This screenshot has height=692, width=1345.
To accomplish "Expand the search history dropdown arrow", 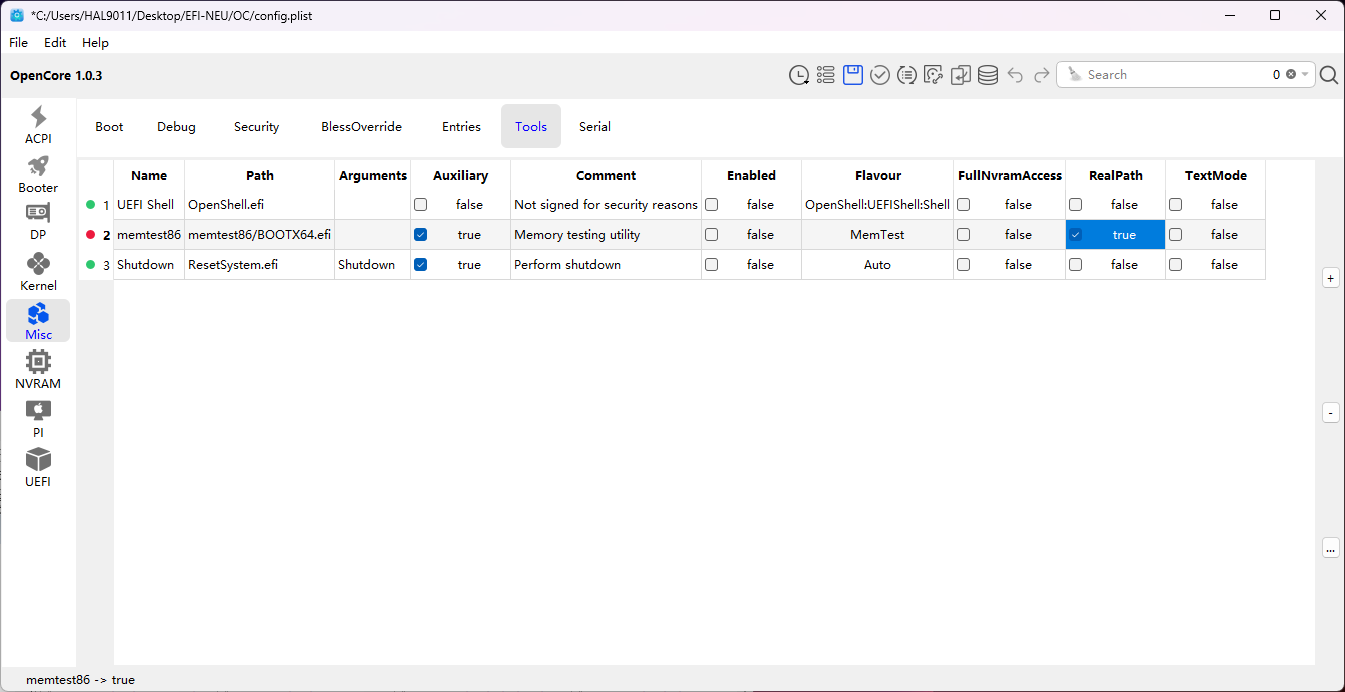I will 1305,75.
